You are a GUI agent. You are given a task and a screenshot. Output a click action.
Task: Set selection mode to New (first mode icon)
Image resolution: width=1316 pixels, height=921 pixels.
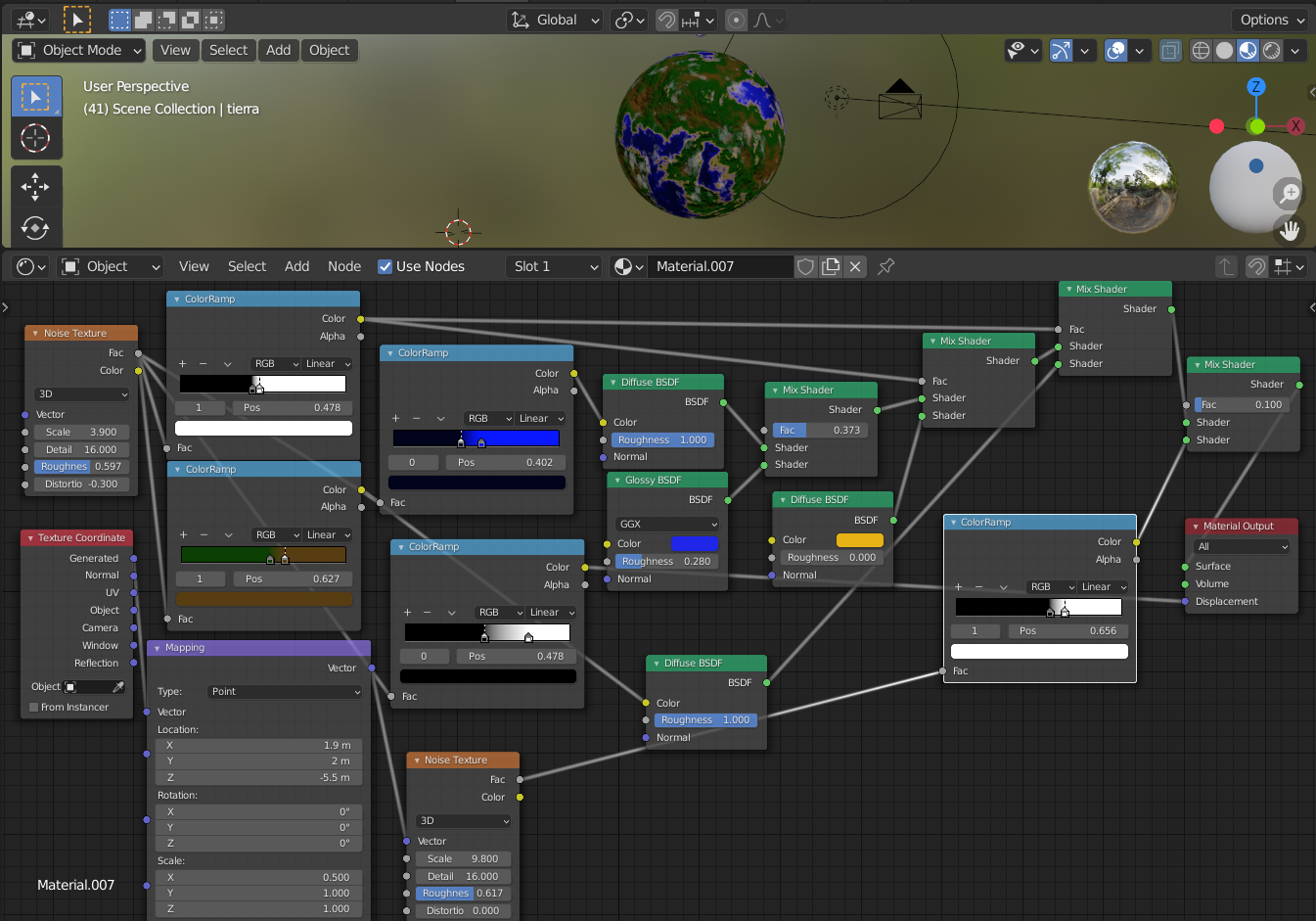pyautogui.click(x=119, y=20)
